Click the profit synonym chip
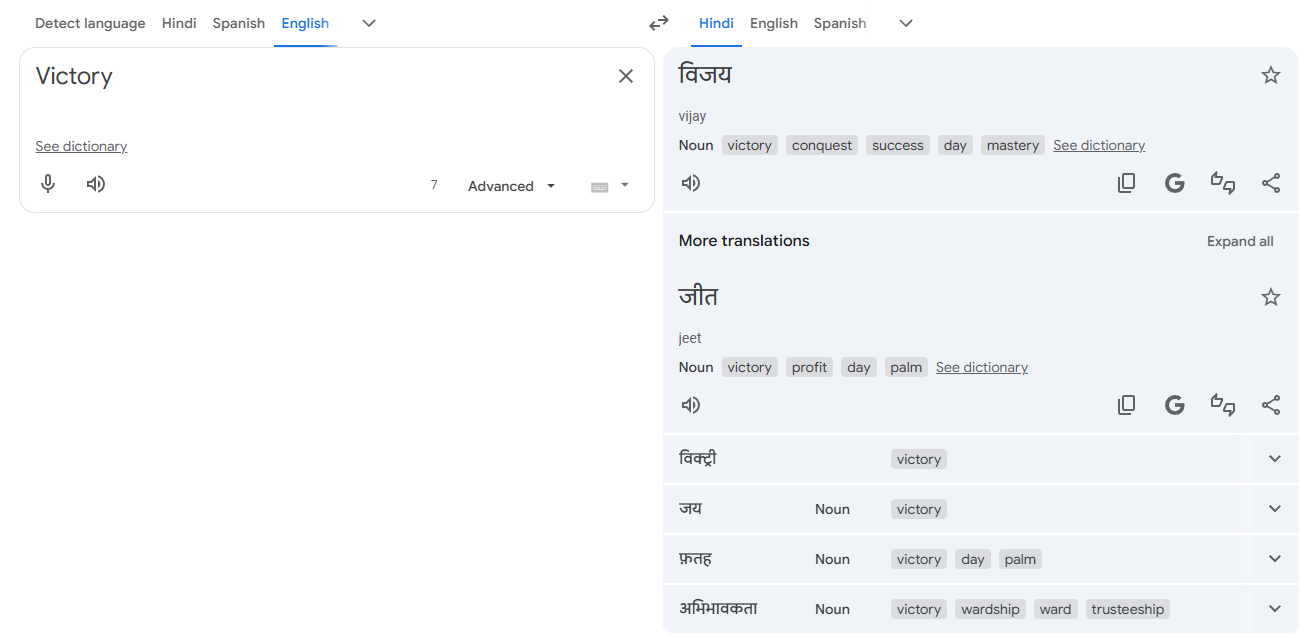 tap(809, 367)
